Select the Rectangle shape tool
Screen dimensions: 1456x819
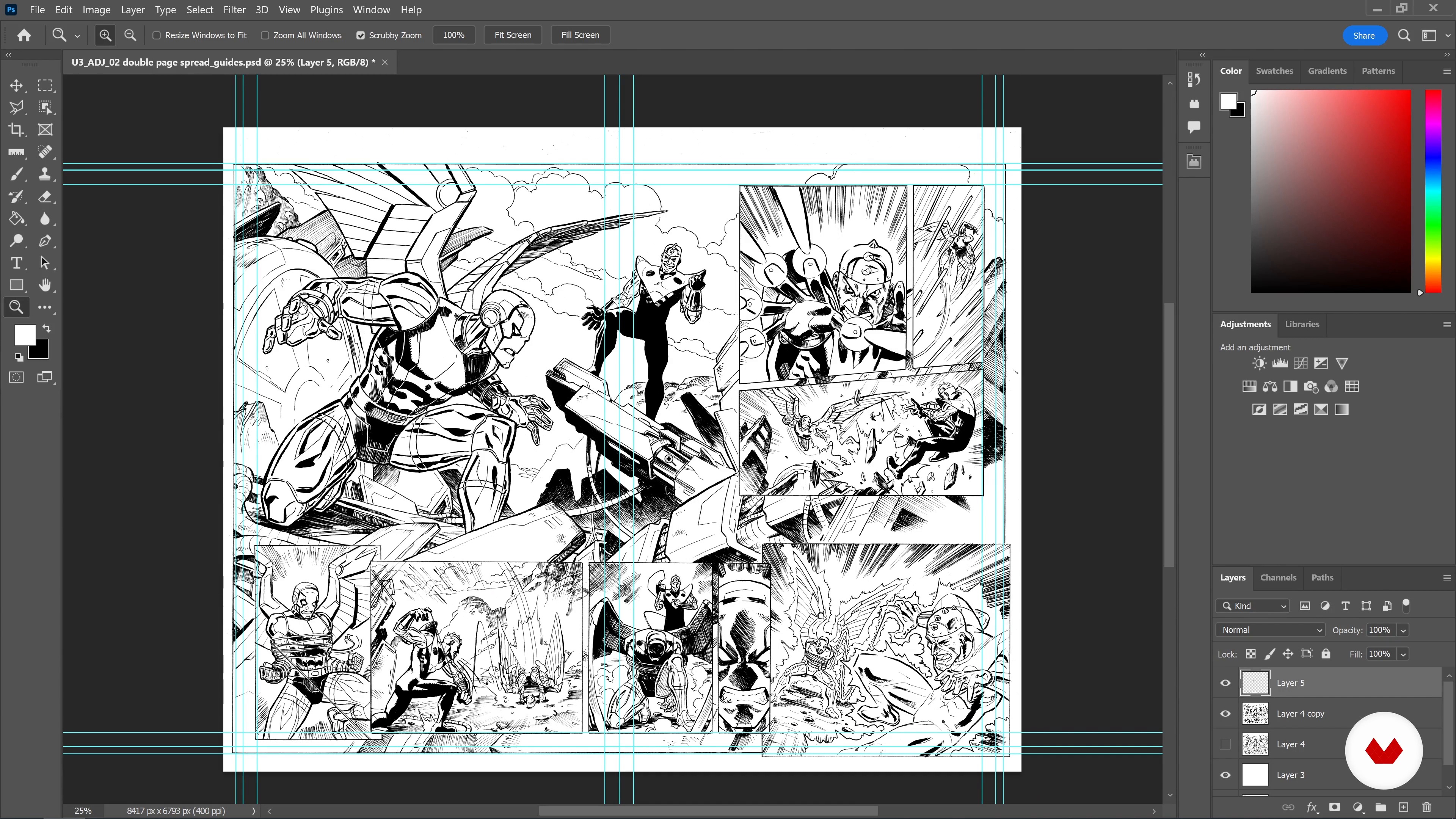tap(16, 285)
